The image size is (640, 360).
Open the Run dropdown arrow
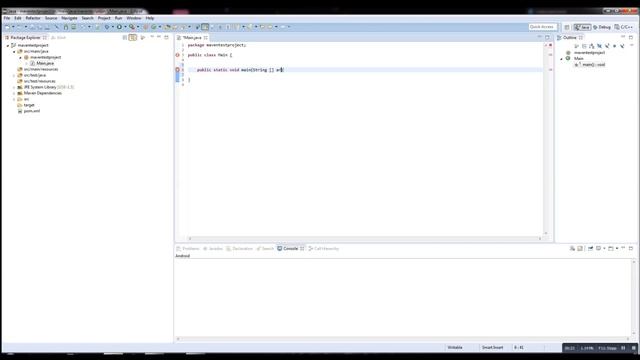click(x=125, y=27)
